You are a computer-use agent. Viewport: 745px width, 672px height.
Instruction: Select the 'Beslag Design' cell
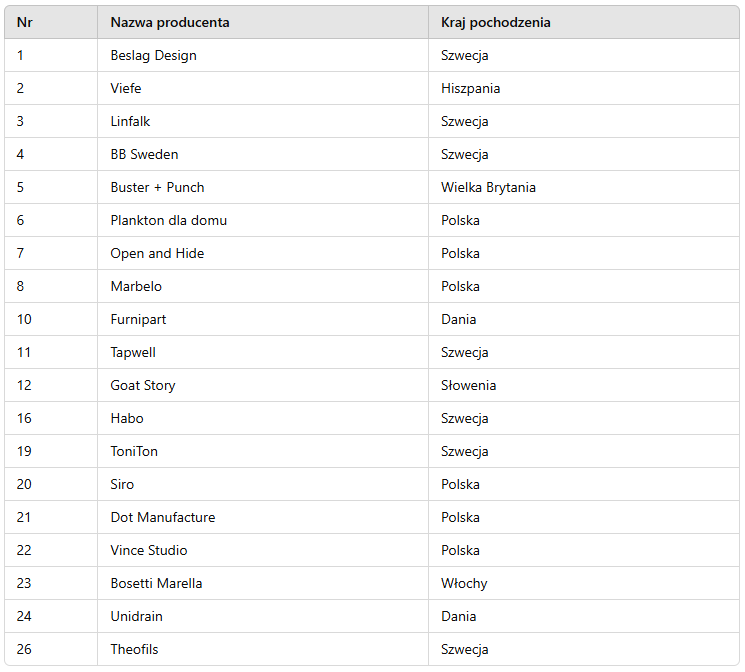tap(153, 55)
